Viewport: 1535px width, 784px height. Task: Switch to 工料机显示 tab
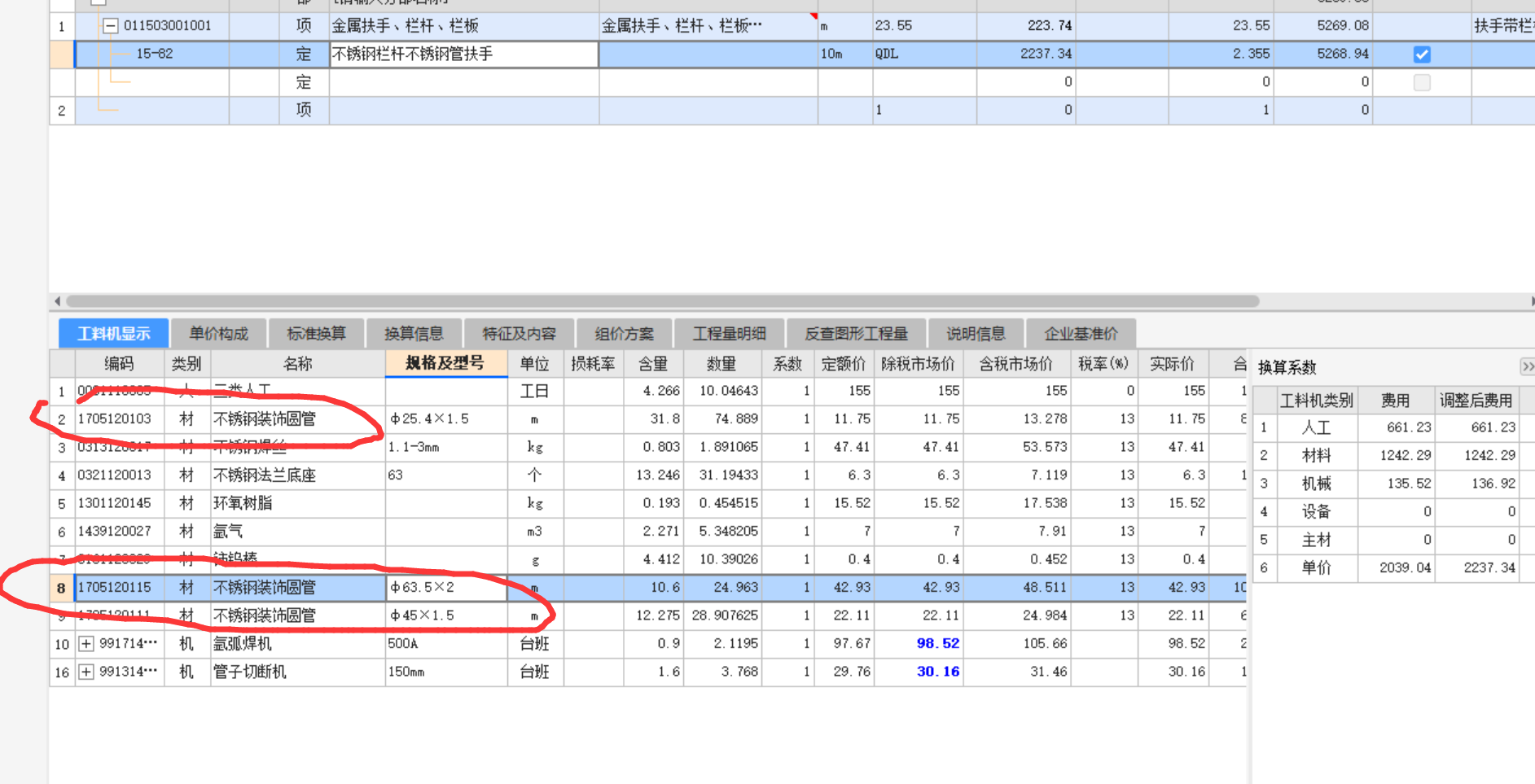tap(114, 334)
